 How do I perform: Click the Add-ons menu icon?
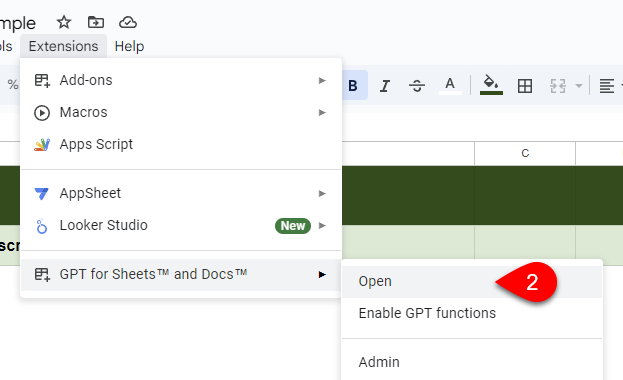click(42, 81)
